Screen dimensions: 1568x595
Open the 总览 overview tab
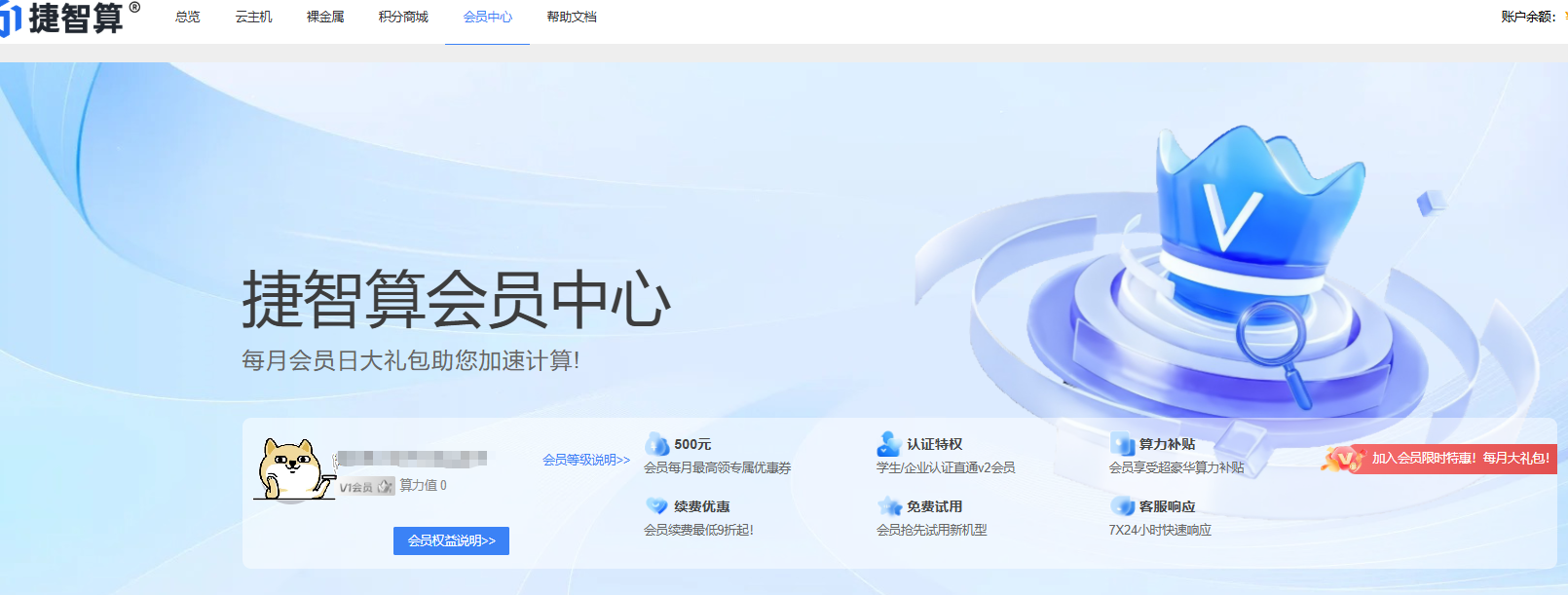[188, 18]
